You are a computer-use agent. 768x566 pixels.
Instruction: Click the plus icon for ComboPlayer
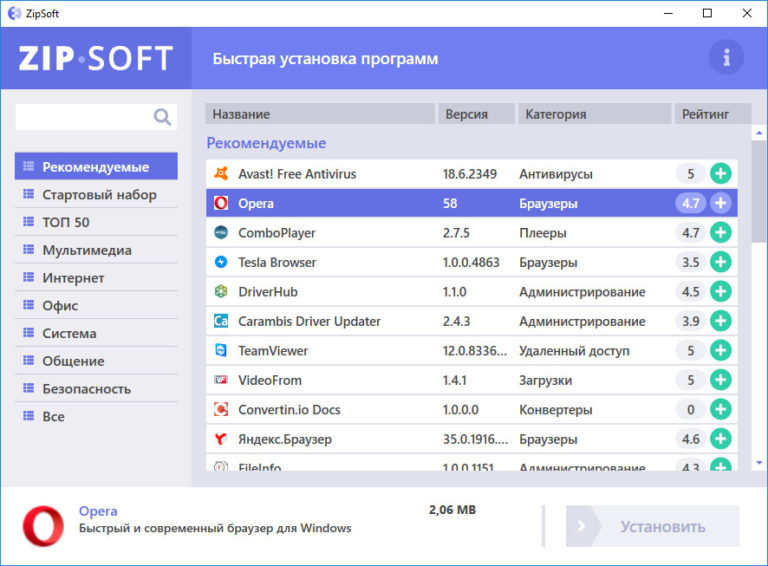(720, 233)
